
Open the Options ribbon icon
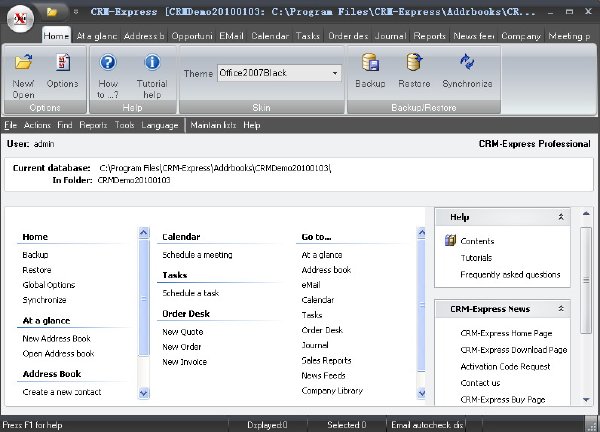(63, 62)
